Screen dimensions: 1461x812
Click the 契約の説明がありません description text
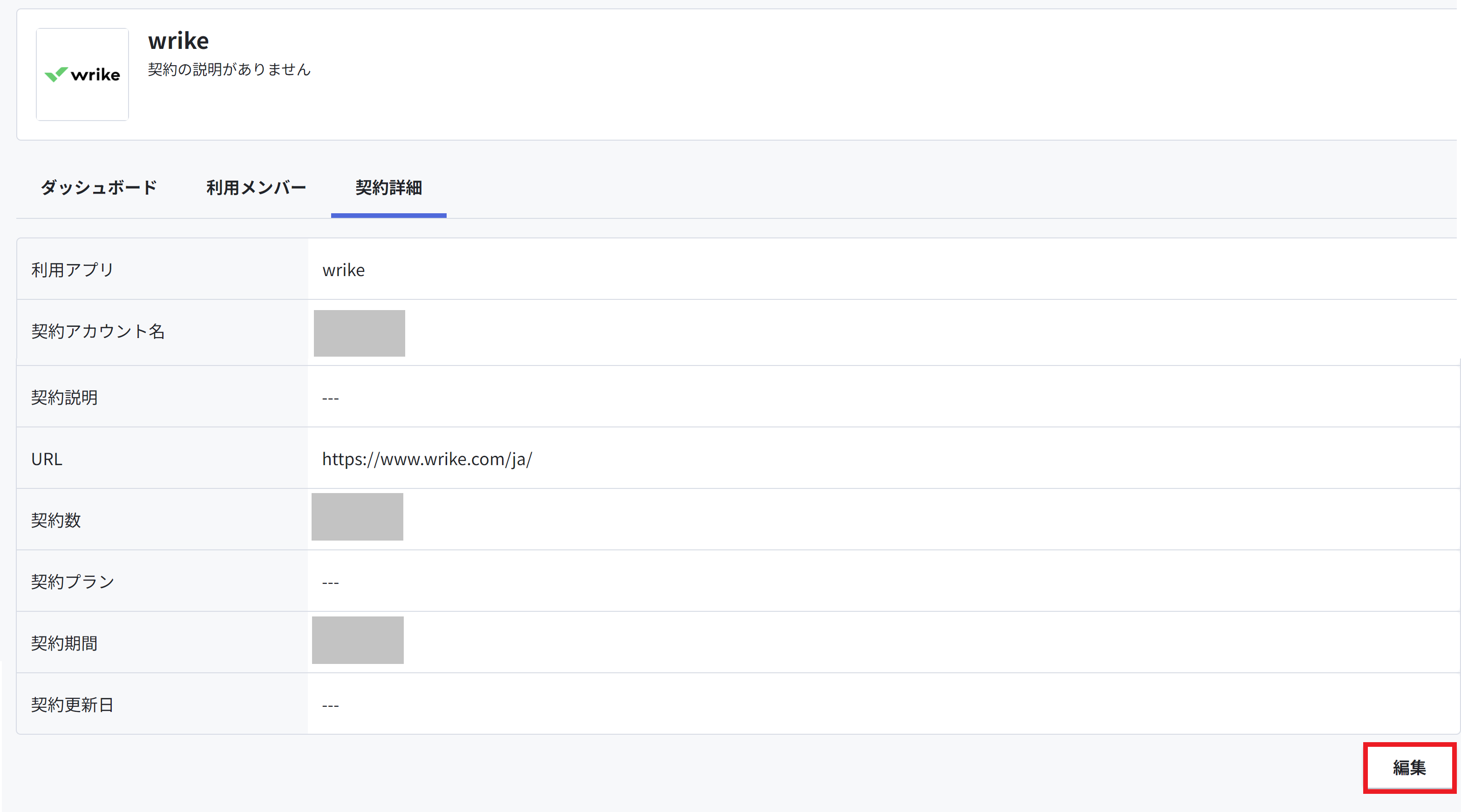click(229, 70)
